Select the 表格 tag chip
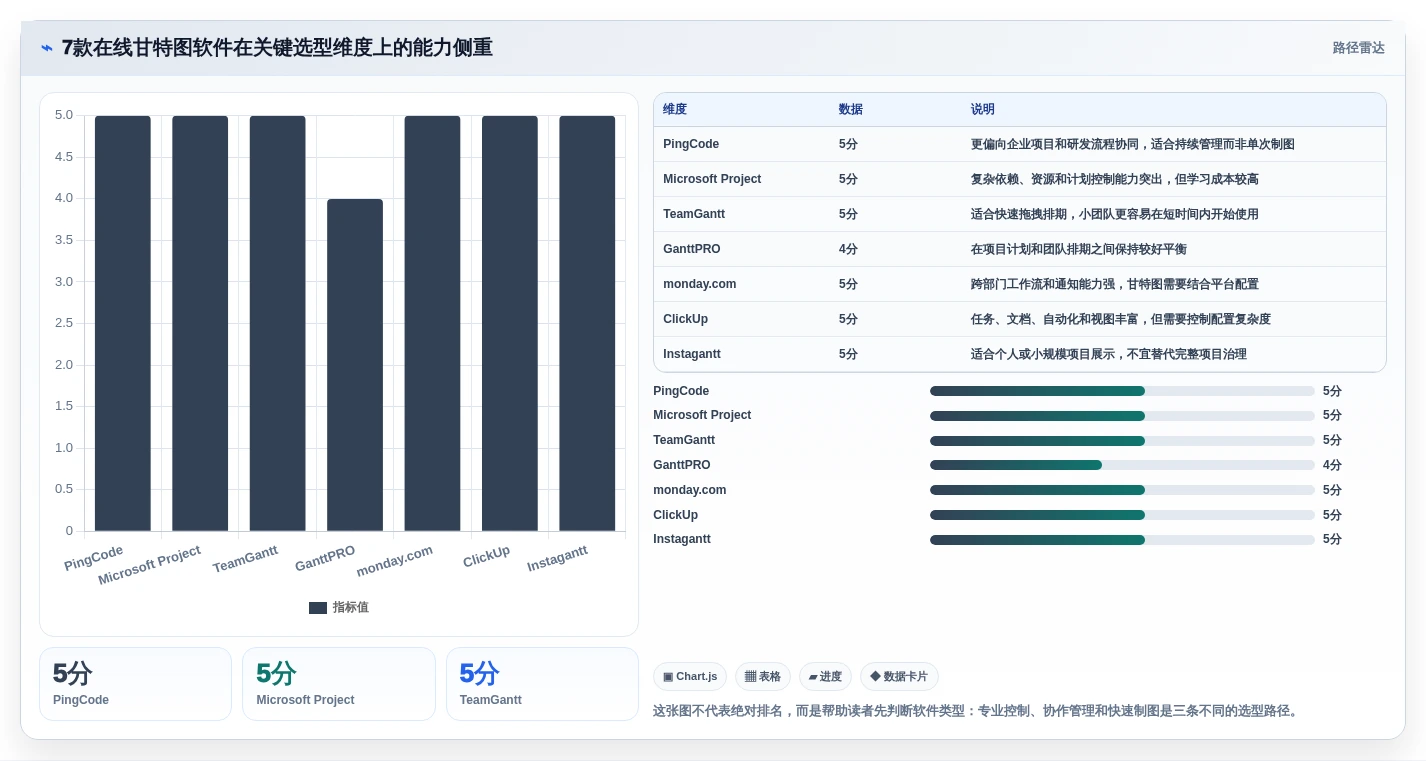1426x761 pixels. (763, 677)
